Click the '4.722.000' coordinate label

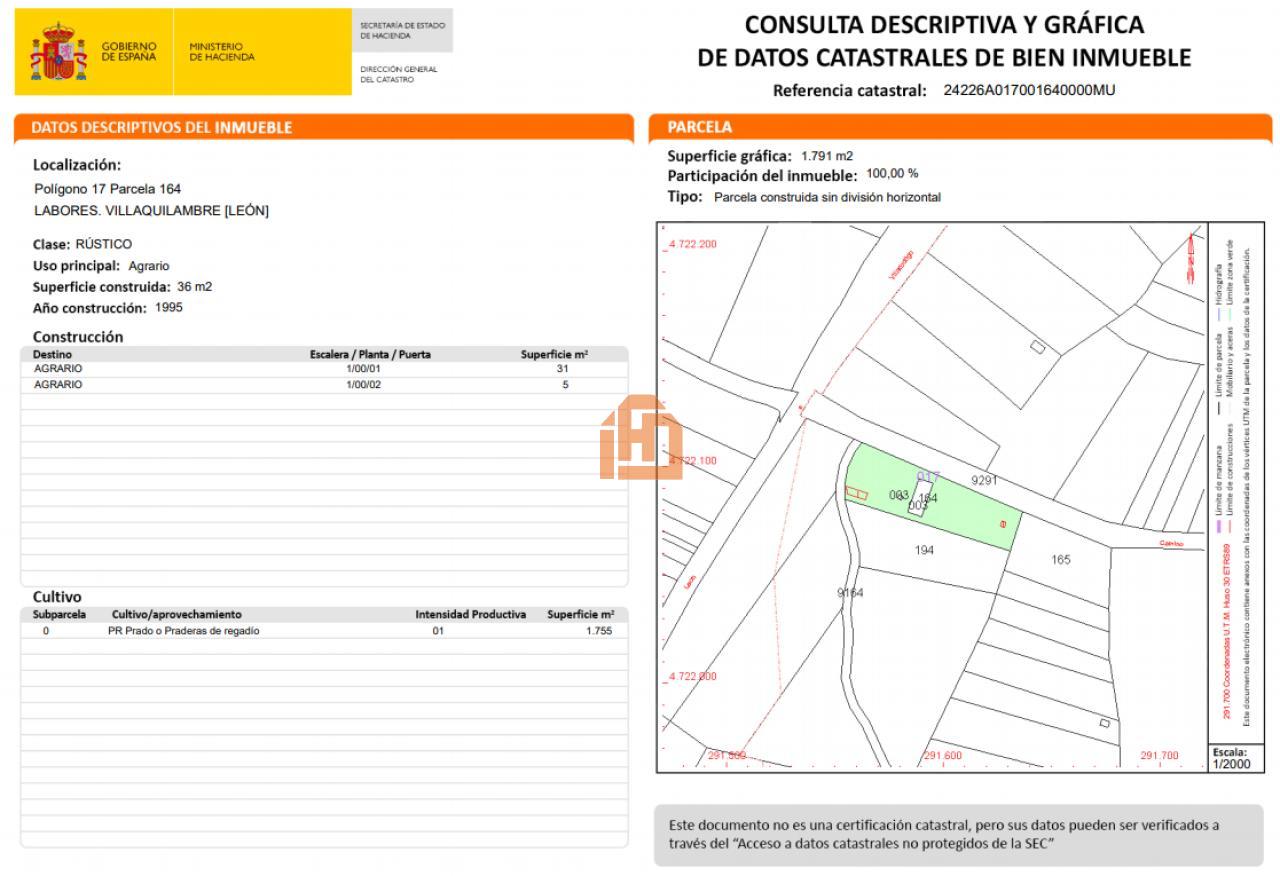tap(692, 676)
